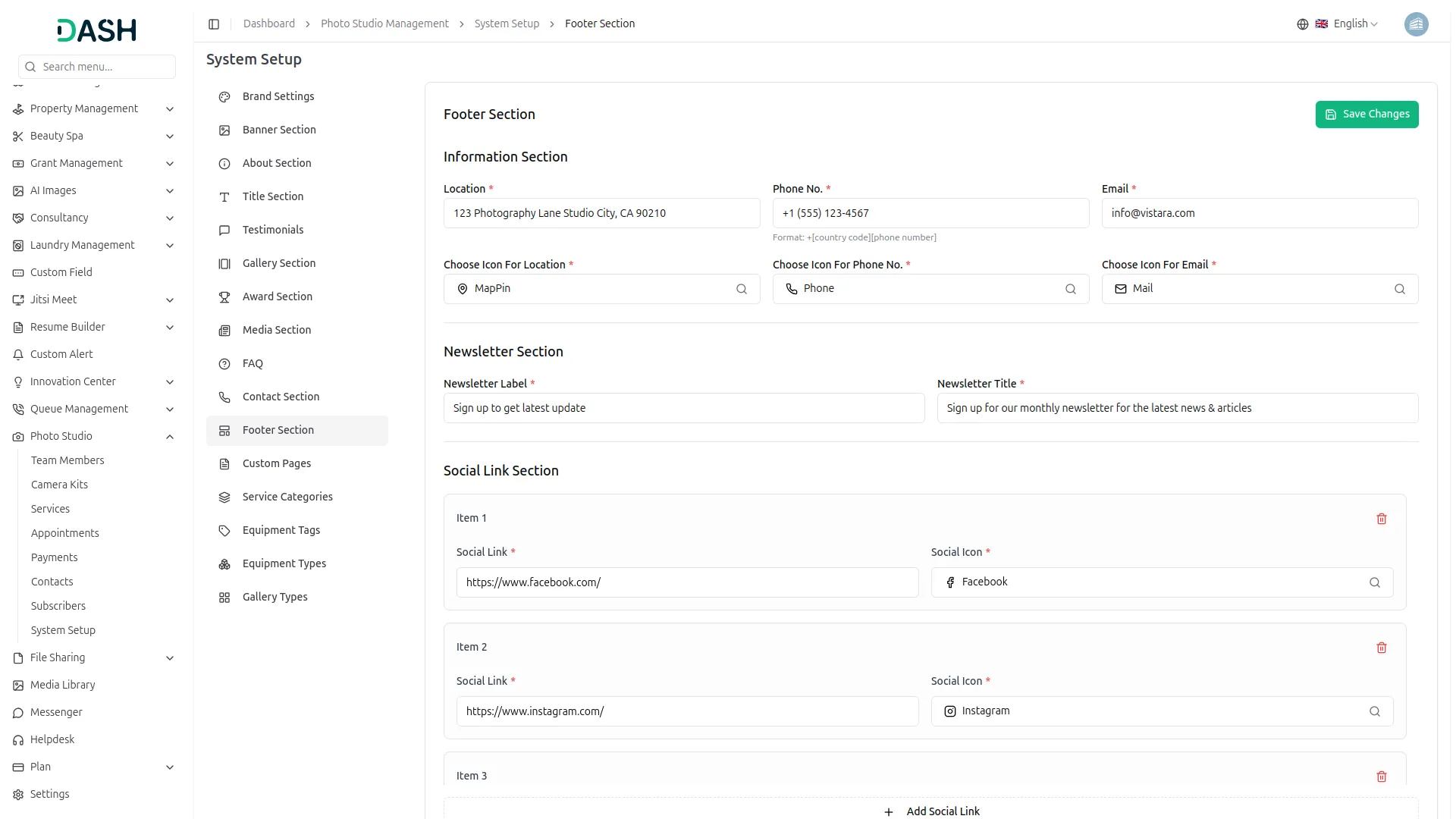
Task: Click the Newsletter Label input field
Action: click(x=683, y=408)
